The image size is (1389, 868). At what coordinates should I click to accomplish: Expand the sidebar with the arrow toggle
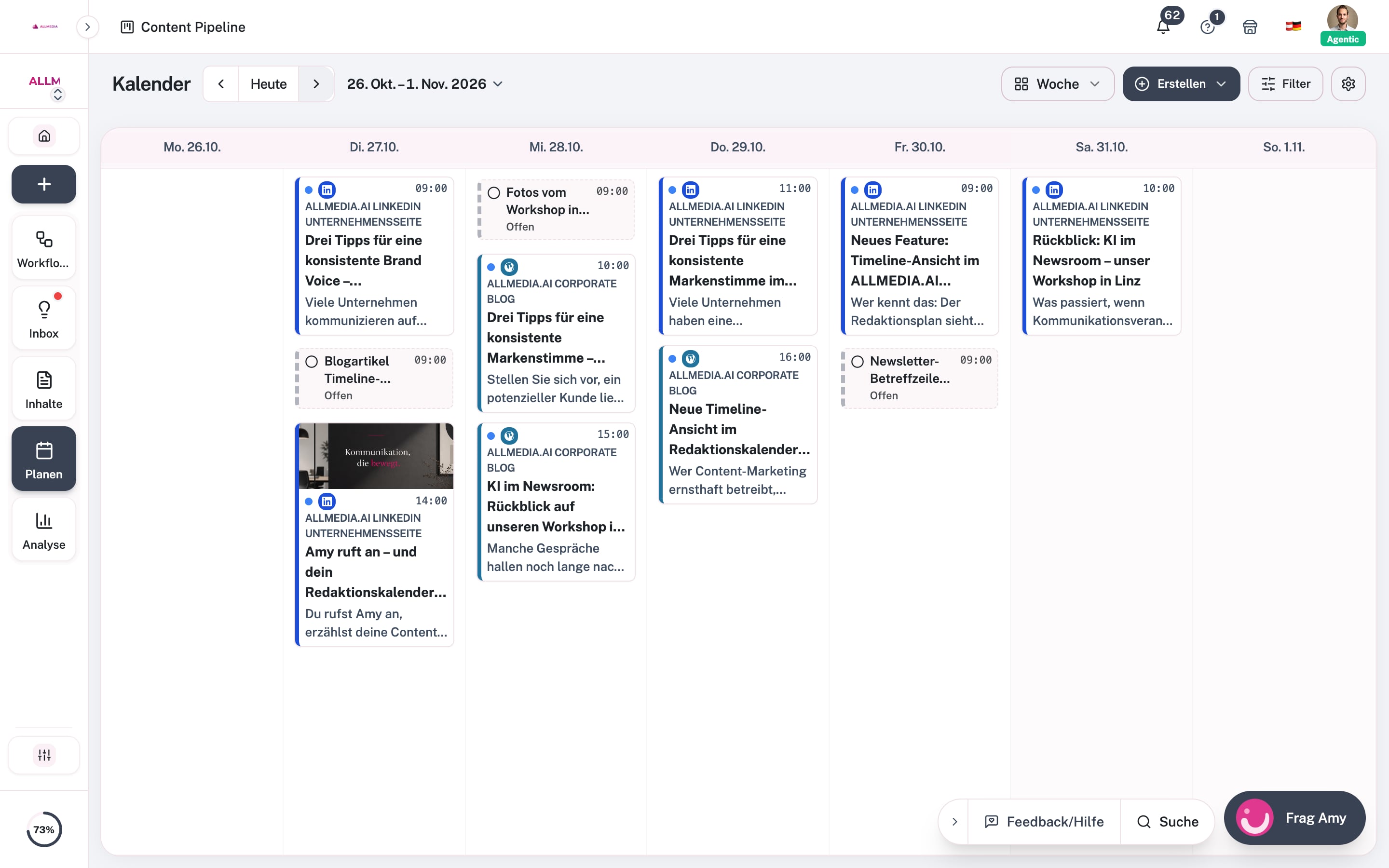(87, 27)
